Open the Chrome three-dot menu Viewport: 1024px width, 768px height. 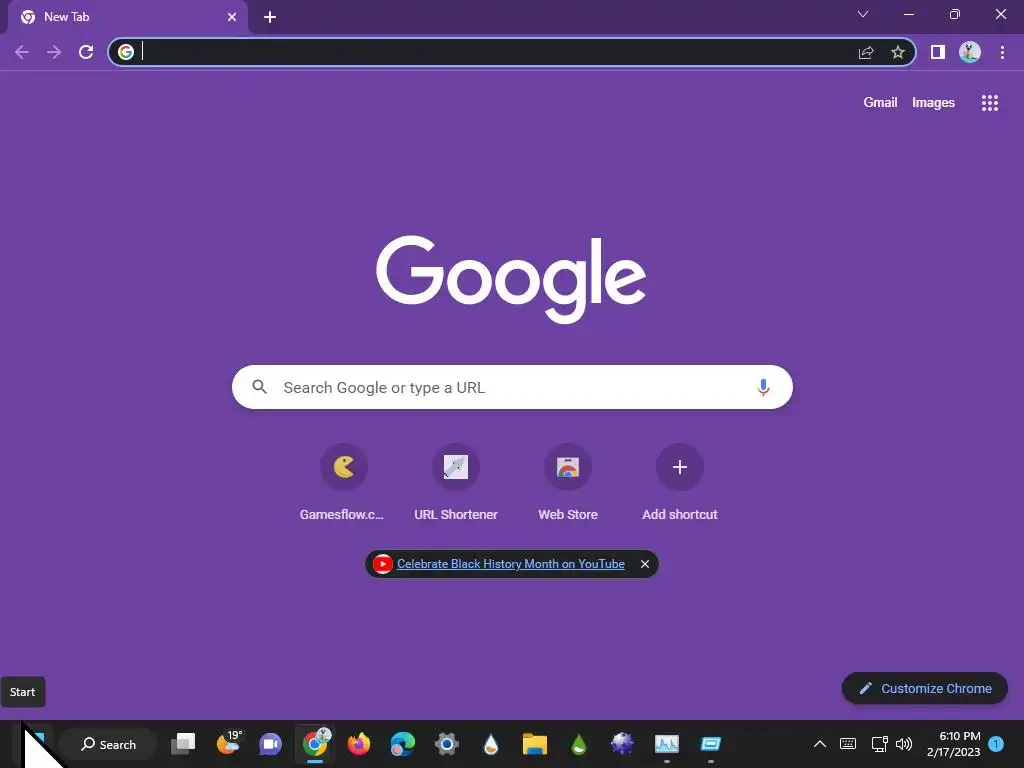[1002, 52]
